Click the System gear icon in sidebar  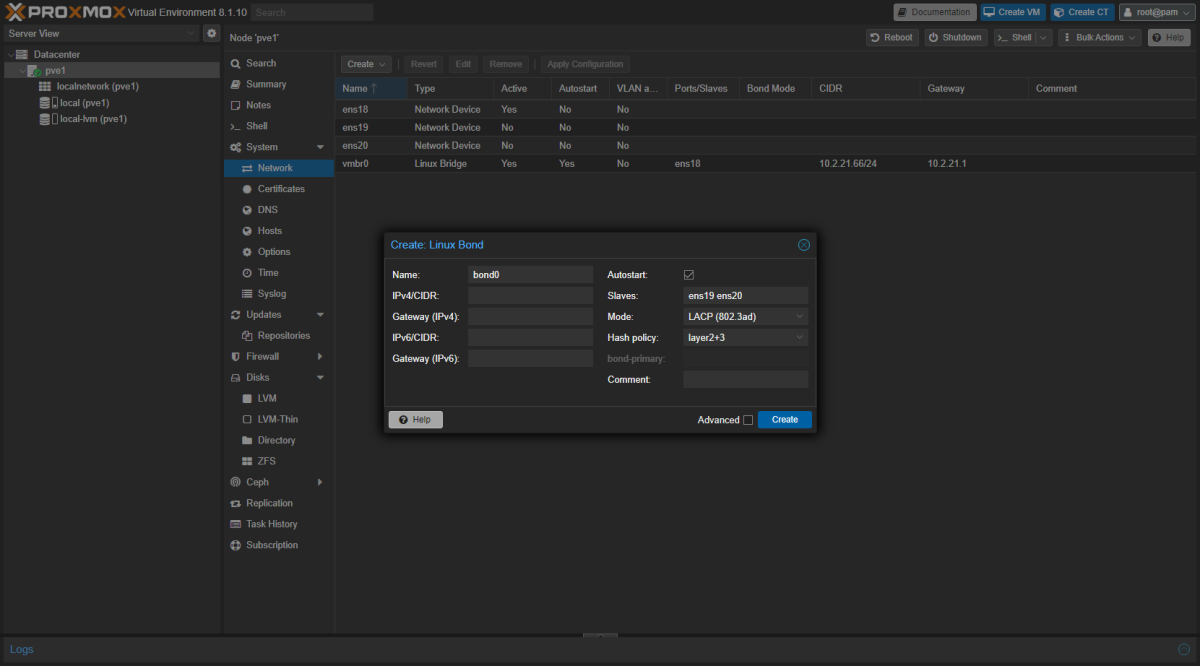click(236, 147)
